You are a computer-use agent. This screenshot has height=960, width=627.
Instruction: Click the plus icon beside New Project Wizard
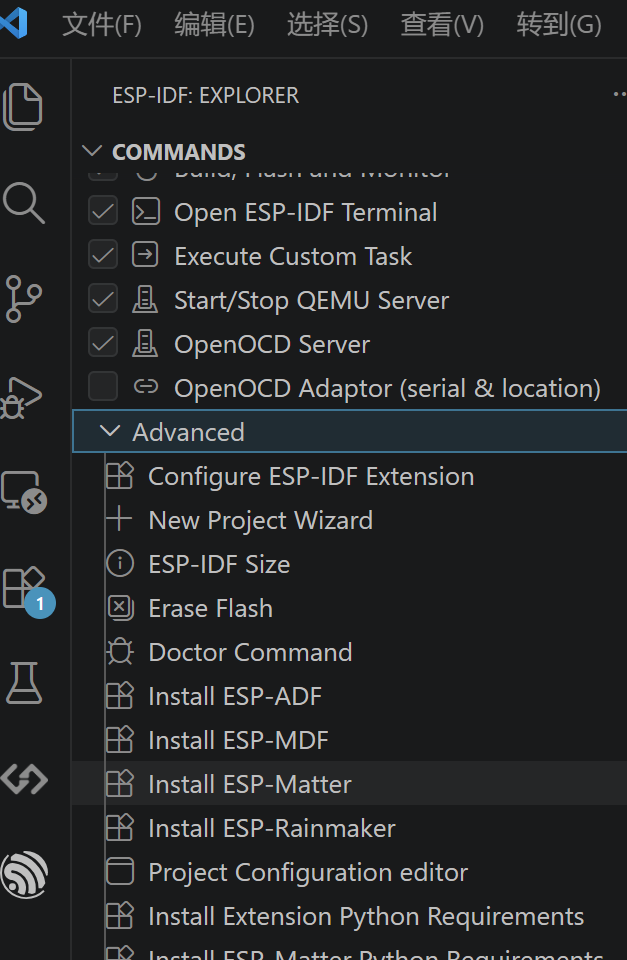tap(119, 519)
